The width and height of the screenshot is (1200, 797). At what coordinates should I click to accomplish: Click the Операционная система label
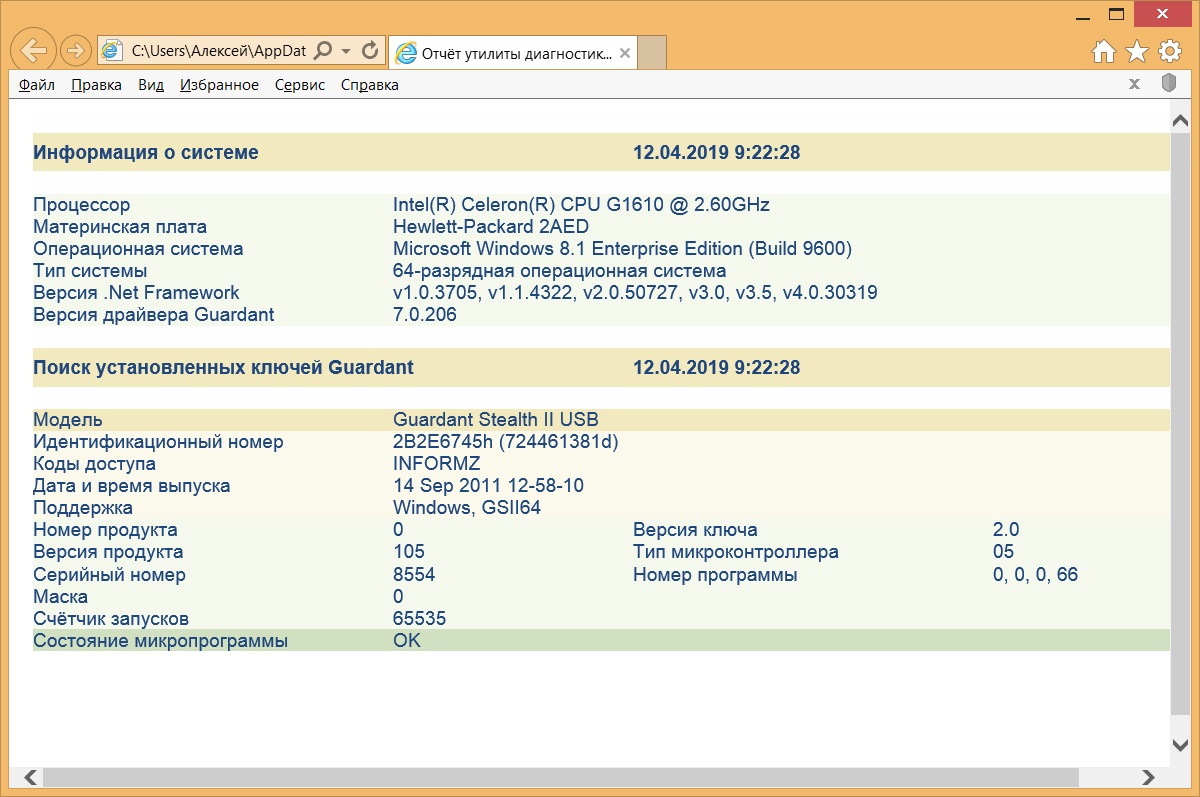pos(138,249)
